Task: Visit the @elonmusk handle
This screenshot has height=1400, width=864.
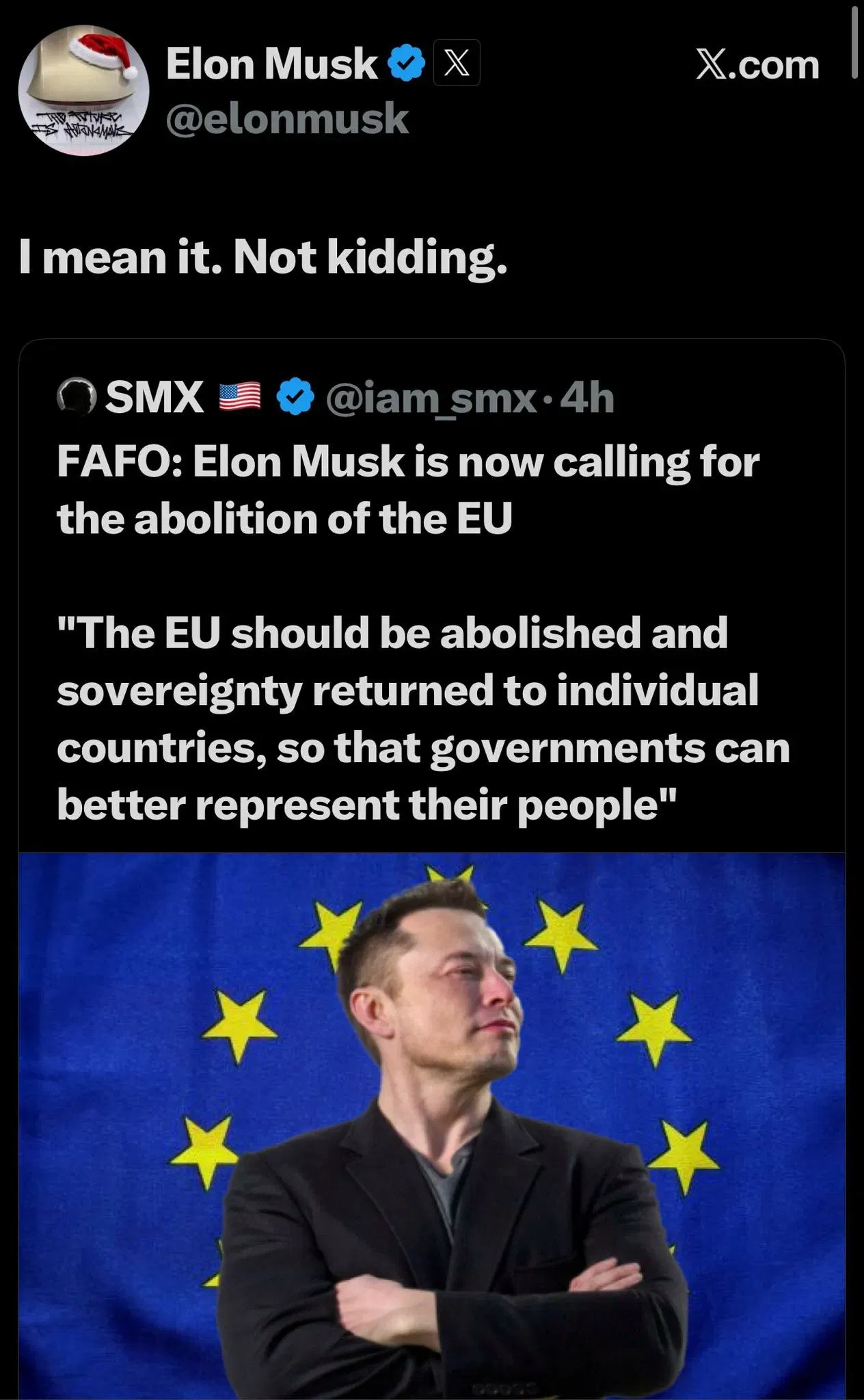Action: pyautogui.click(x=287, y=119)
